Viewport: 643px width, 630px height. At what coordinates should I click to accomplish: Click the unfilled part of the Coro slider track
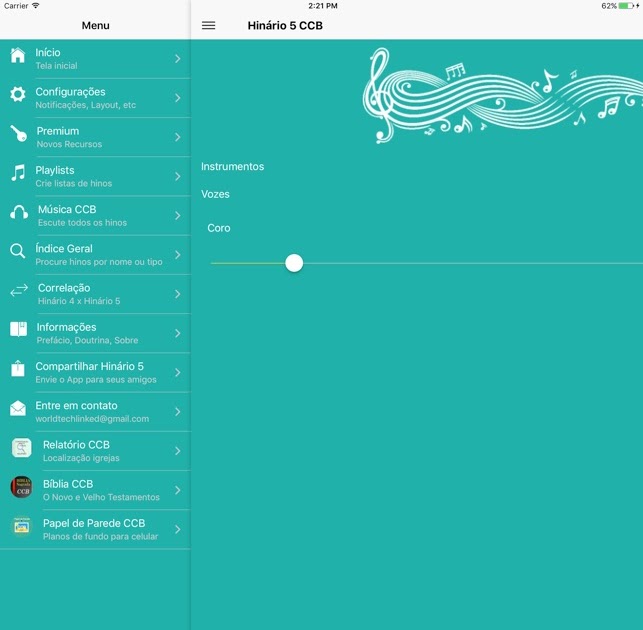tap(473, 263)
